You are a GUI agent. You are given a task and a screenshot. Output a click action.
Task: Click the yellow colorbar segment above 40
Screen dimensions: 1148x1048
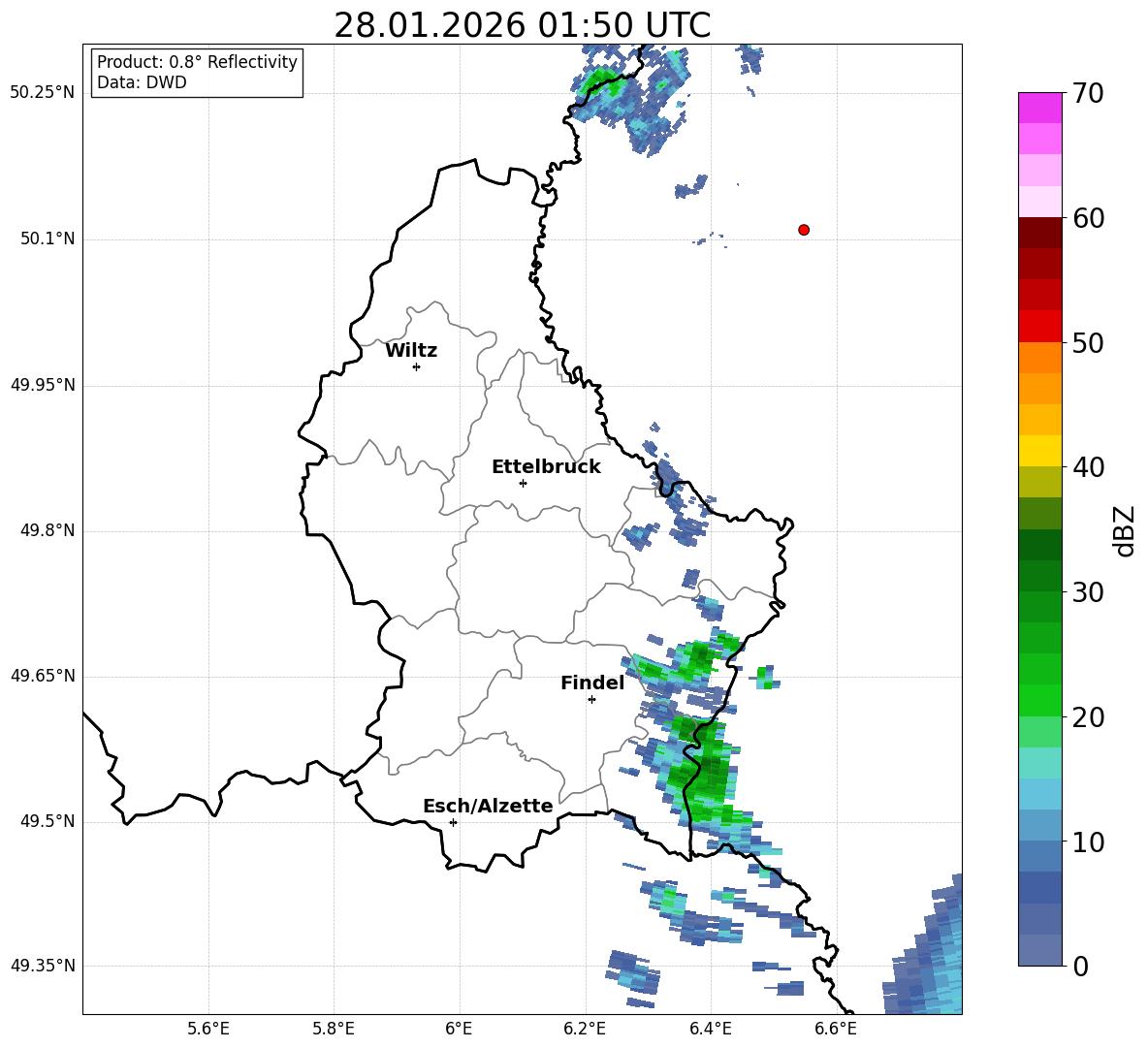1039,451
